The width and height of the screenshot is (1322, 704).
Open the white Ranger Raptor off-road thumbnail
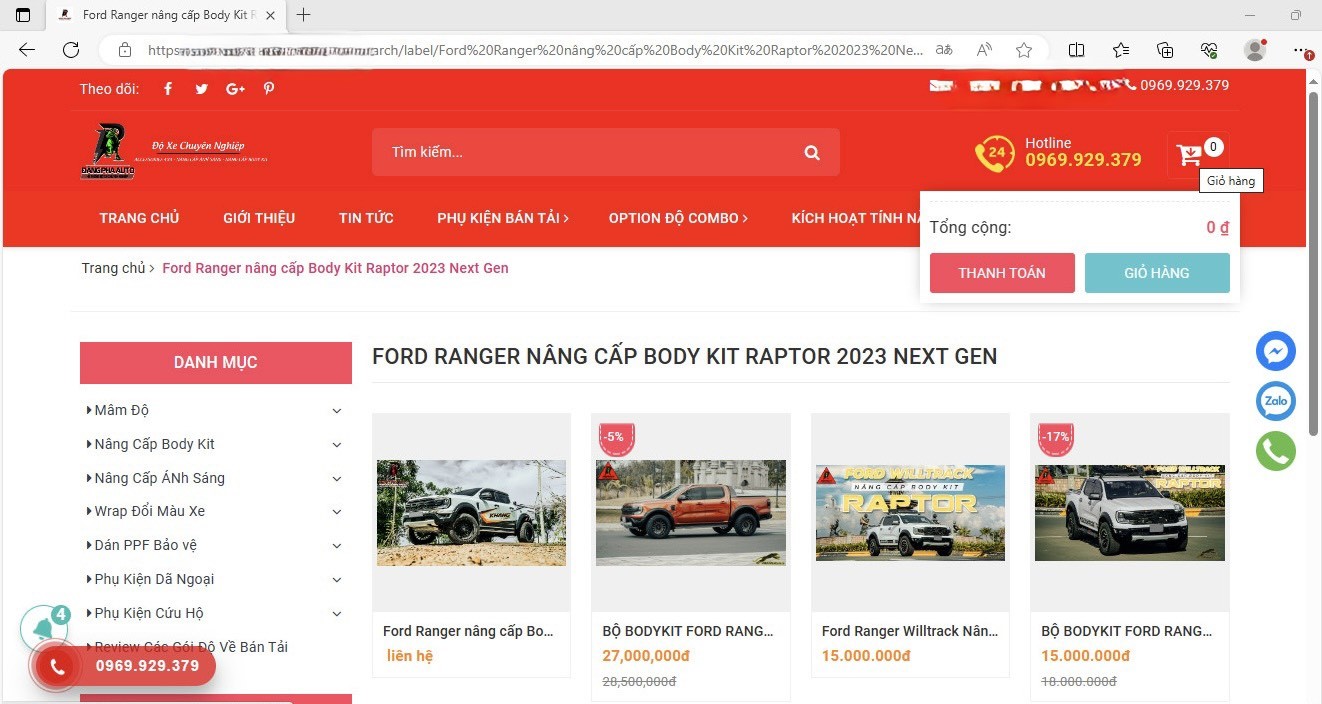471,513
